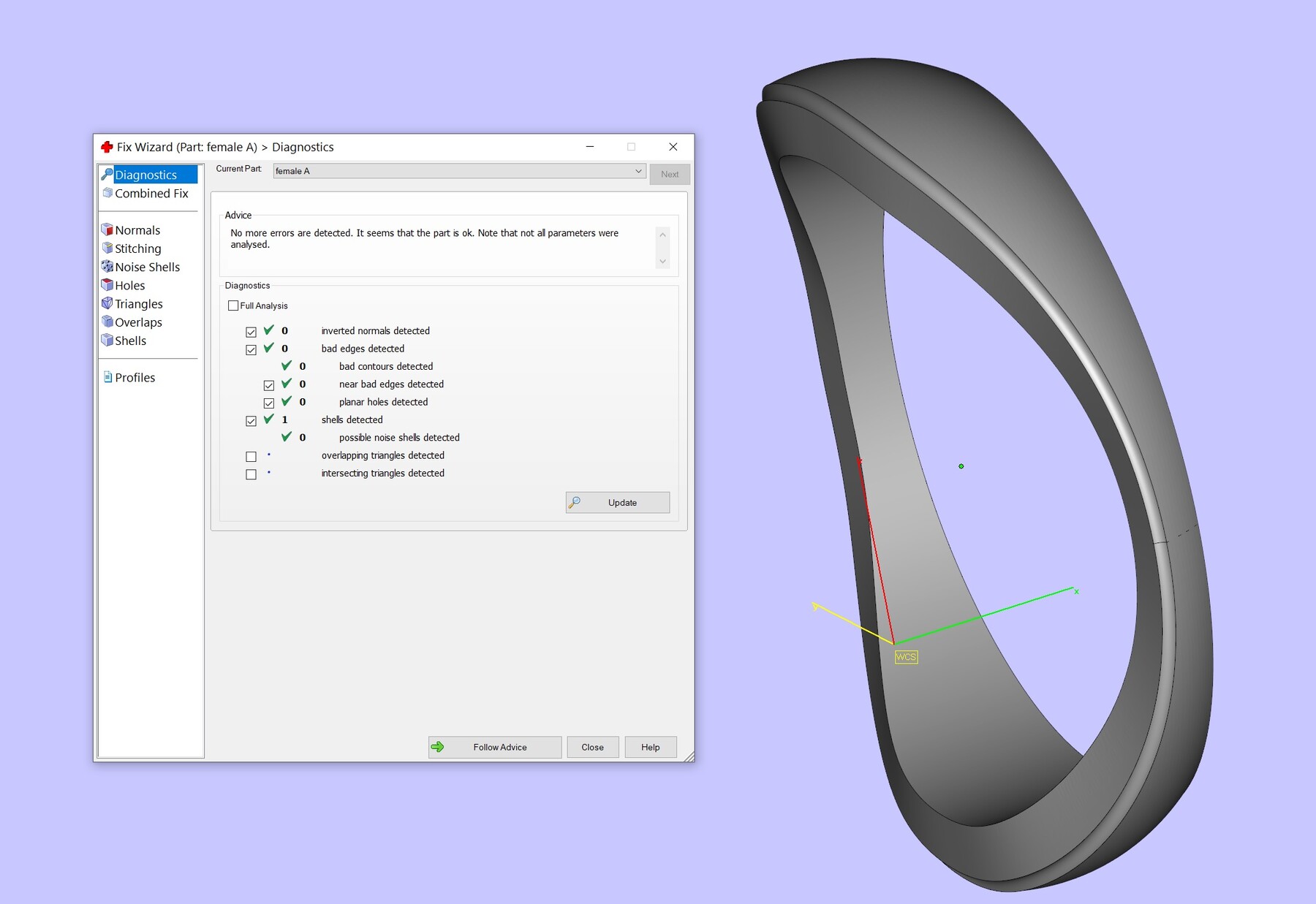The width and height of the screenshot is (1316, 904).
Task: Click the Shells icon
Action: (107, 340)
